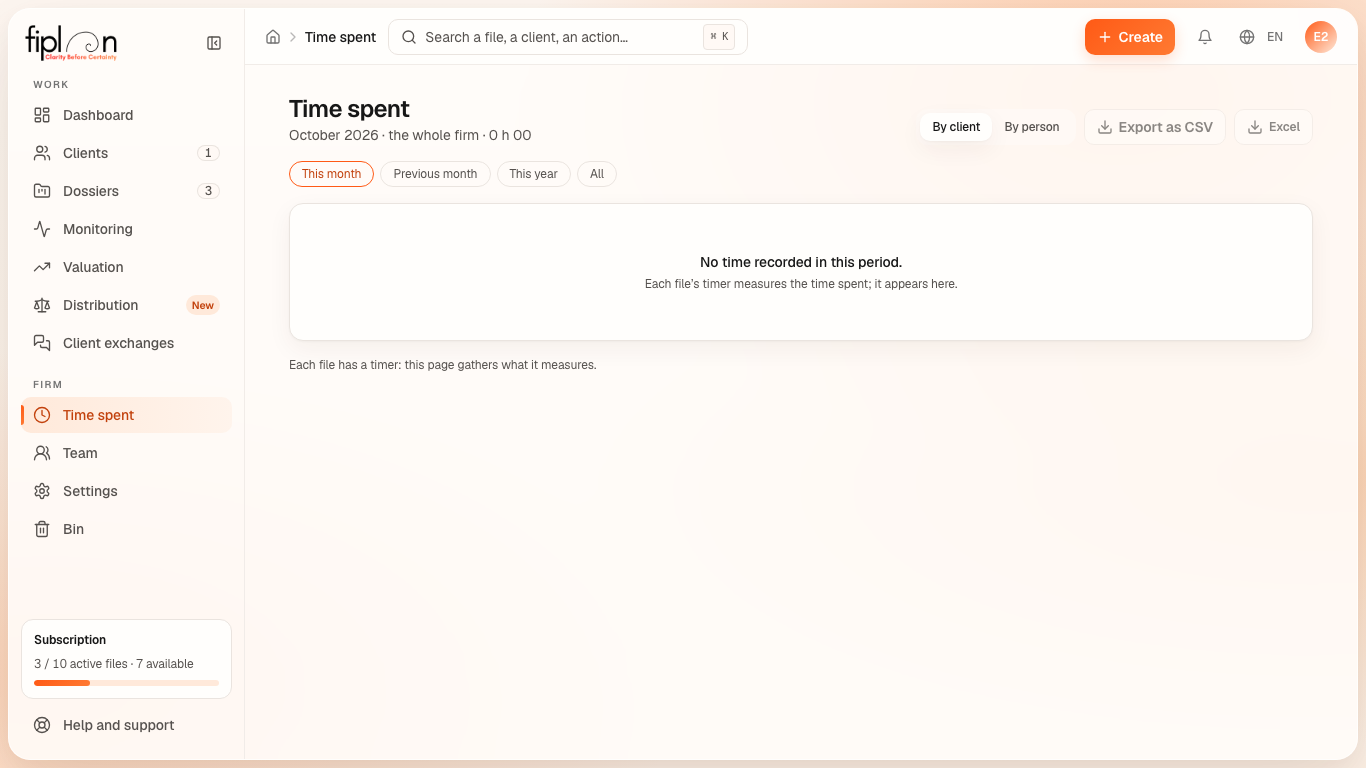Open the E2 user avatar menu
Image resolution: width=1366 pixels, height=768 pixels.
(1321, 37)
